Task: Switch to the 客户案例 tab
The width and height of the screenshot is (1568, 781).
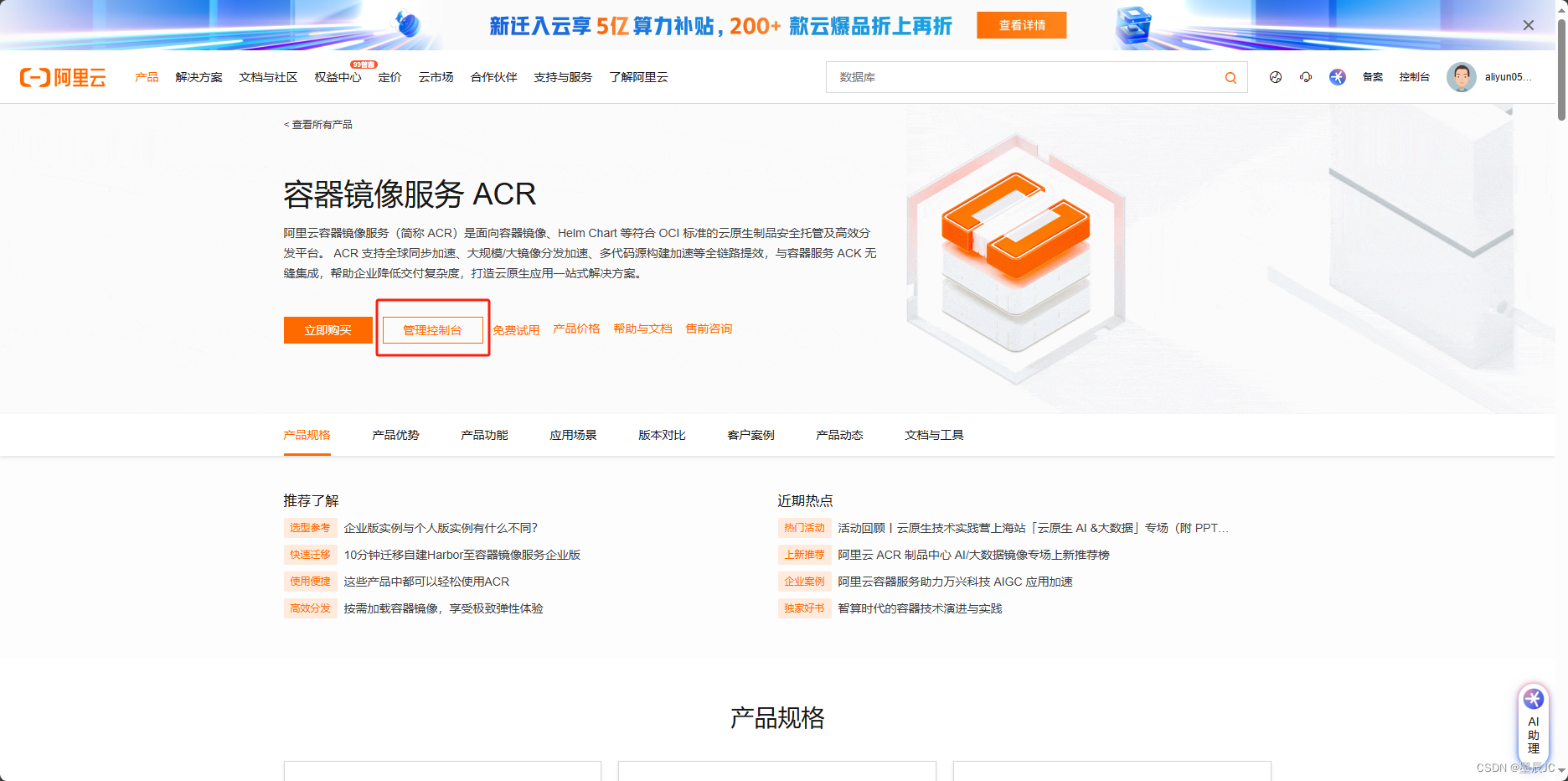Action: 751,435
